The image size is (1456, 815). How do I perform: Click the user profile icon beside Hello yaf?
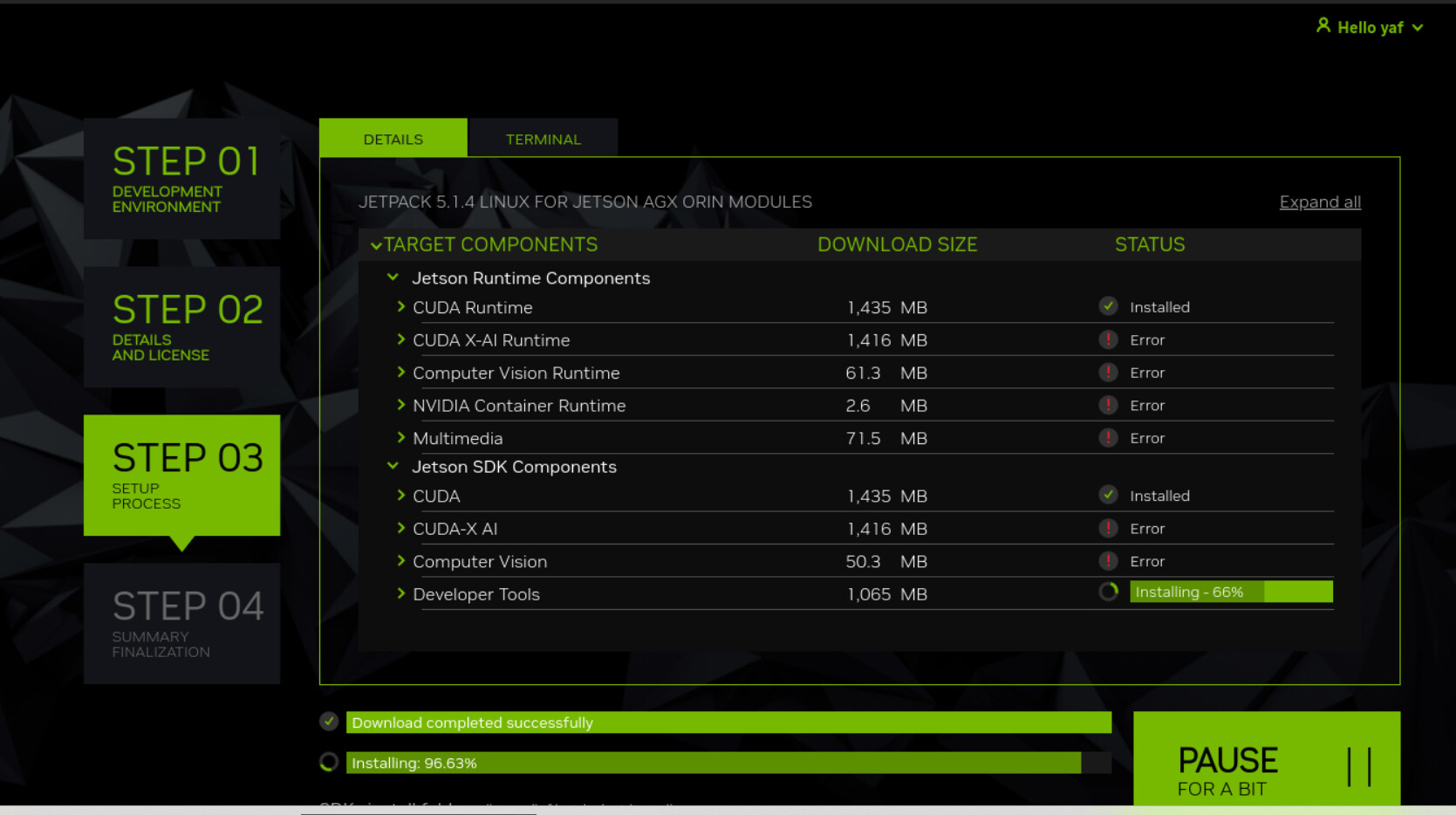click(x=1323, y=26)
